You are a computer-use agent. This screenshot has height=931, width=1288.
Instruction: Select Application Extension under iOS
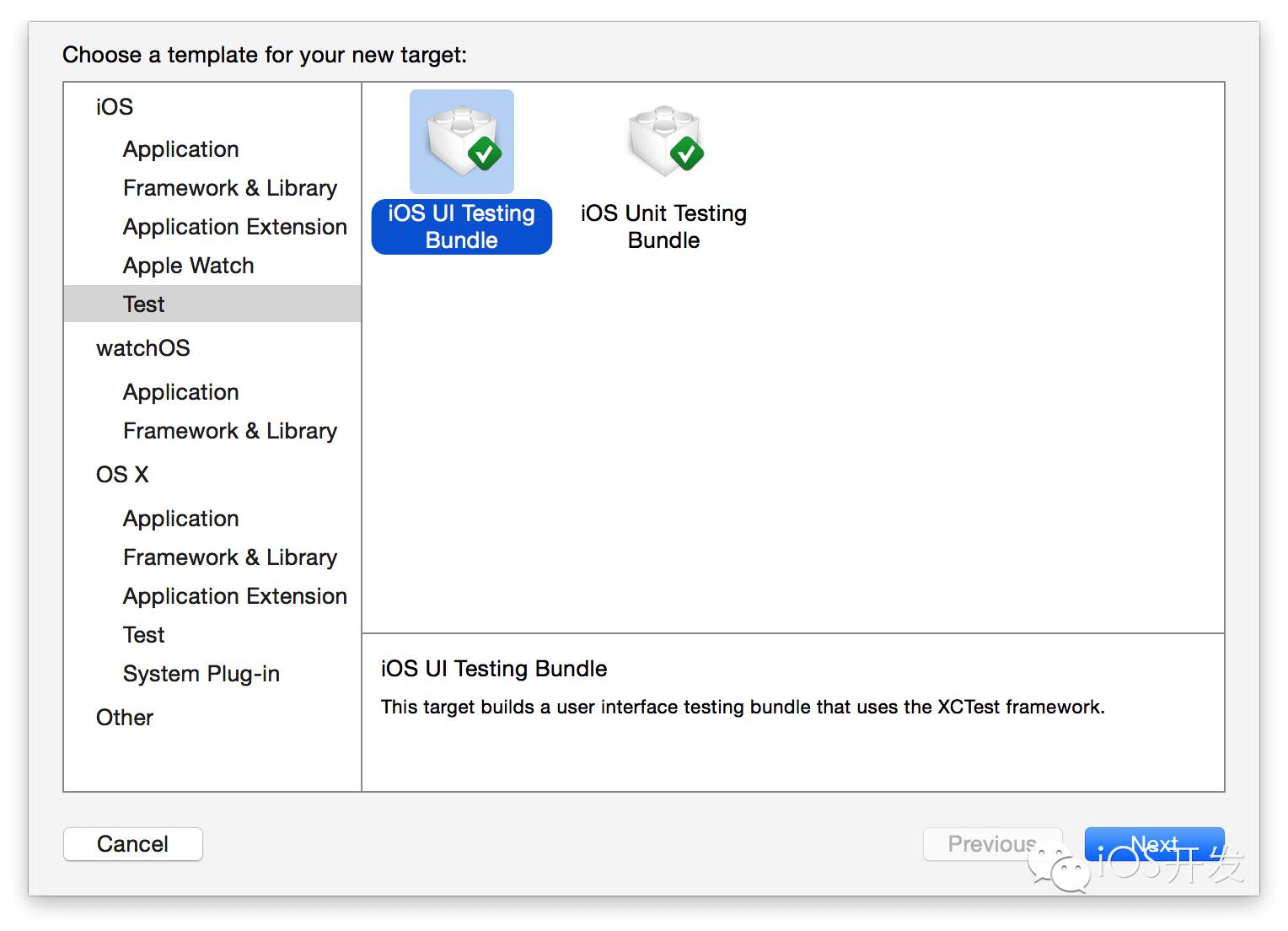(x=235, y=227)
